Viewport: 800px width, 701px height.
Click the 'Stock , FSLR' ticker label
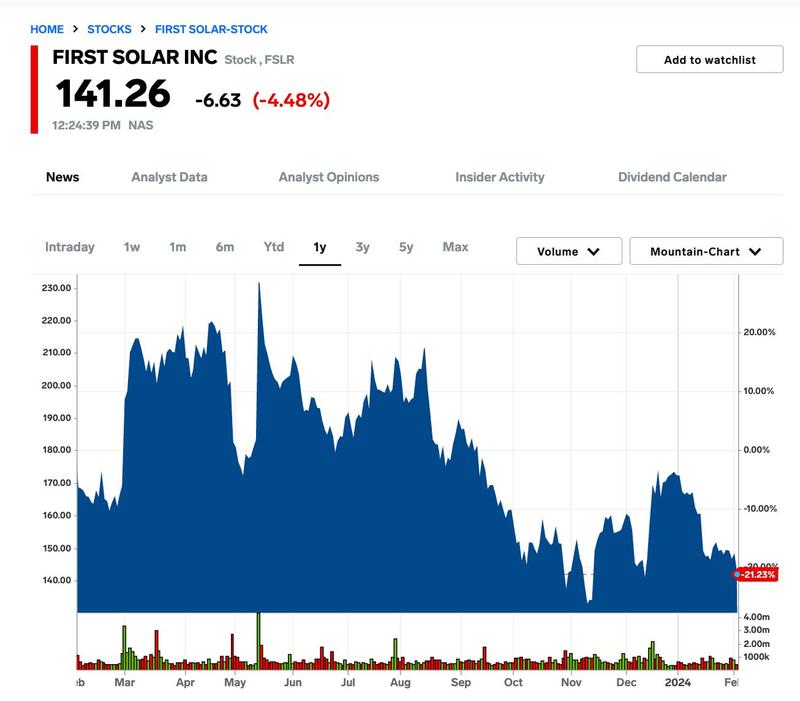click(259, 60)
